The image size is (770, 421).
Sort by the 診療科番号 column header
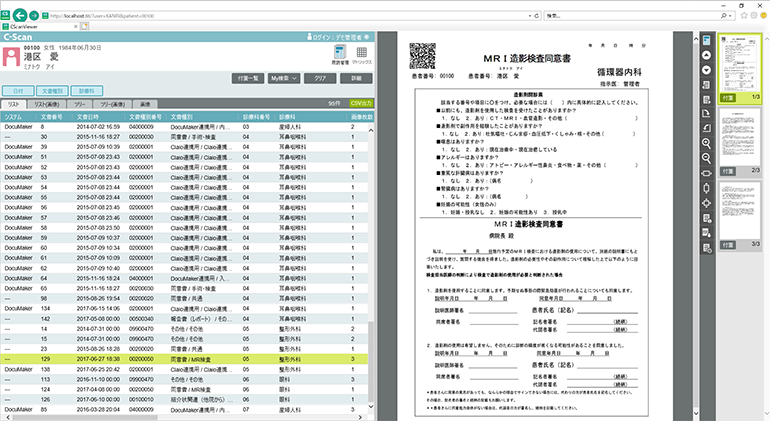[x=256, y=117]
